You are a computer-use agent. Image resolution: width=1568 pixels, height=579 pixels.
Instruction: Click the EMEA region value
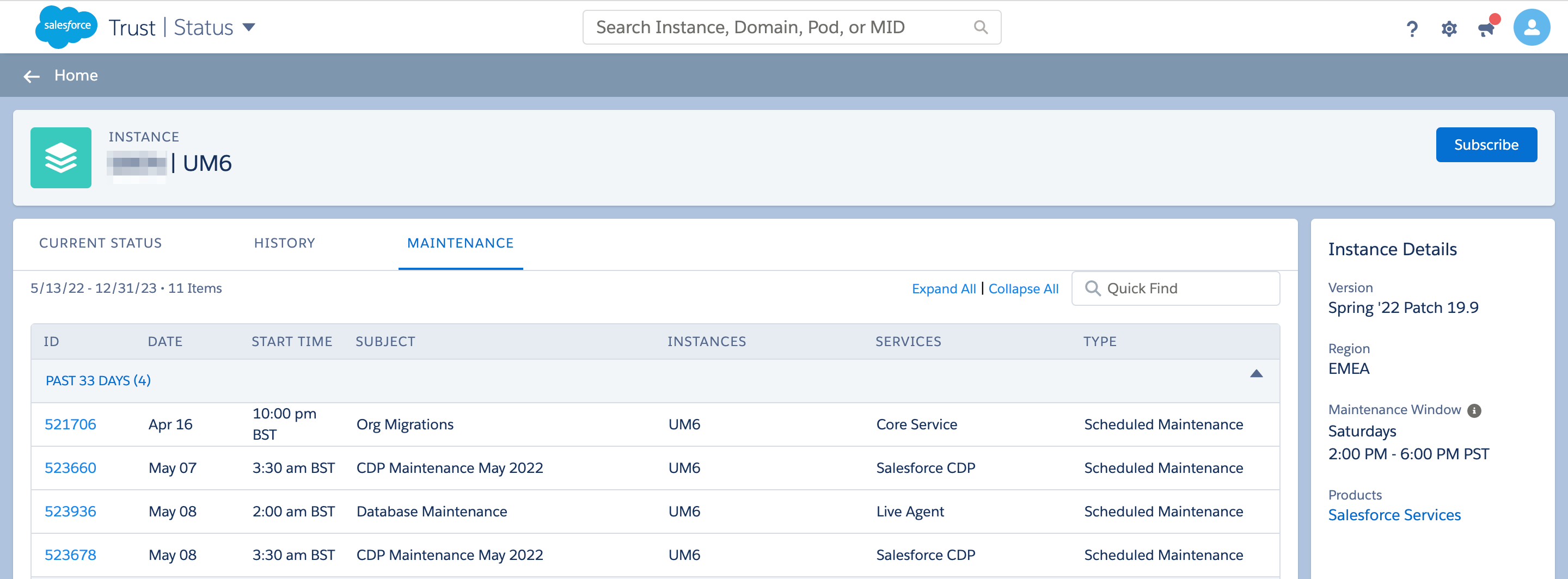[x=1349, y=369]
